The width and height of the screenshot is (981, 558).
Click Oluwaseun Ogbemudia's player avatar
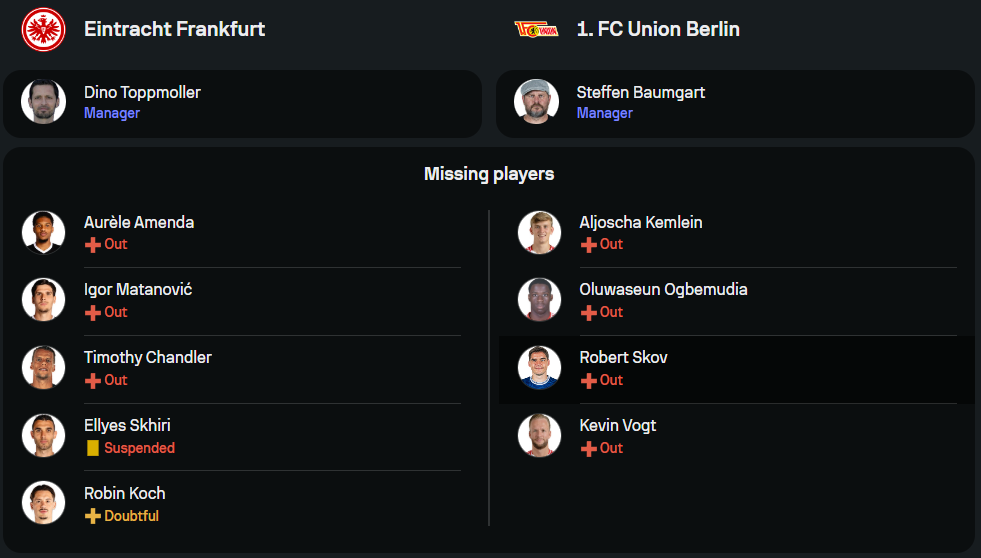click(539, 299)
